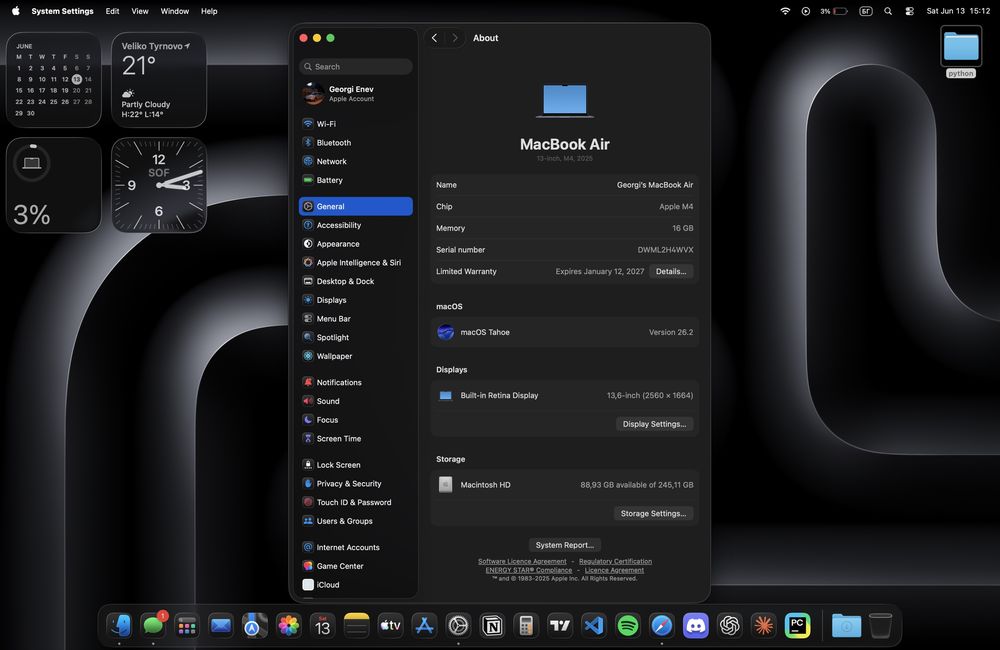Open Touch ID & Password settings

[x=355, y=502]
